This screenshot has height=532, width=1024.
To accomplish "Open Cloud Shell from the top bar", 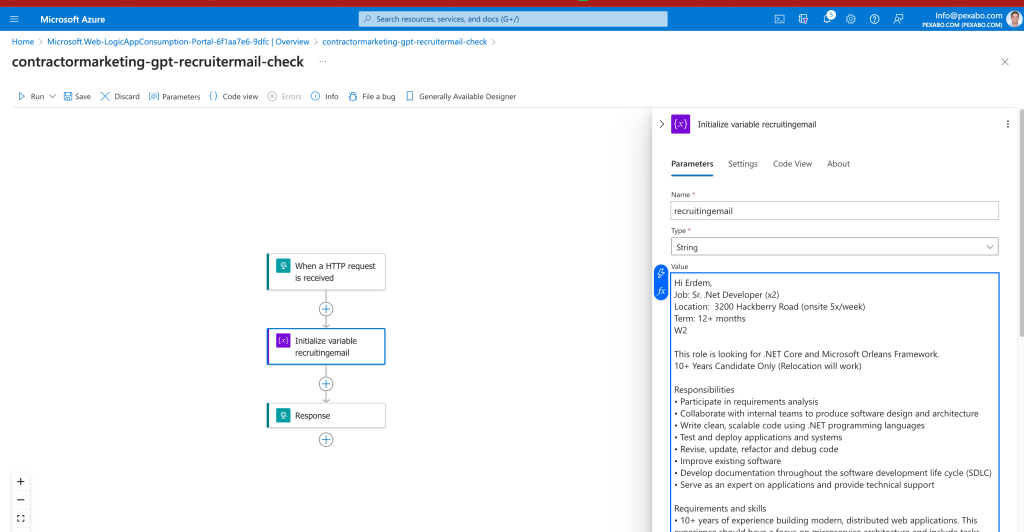I will 780,20.
